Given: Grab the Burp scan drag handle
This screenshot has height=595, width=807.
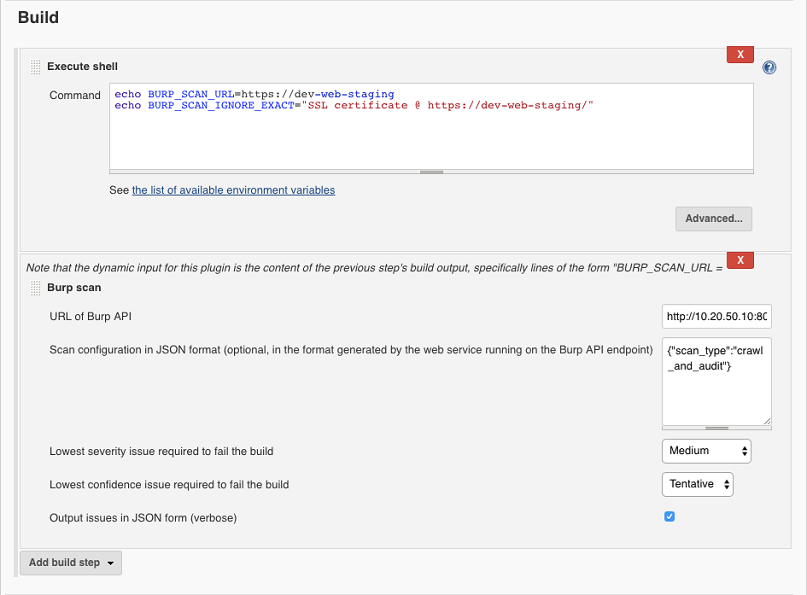Looking at the screenshot, I should (x=35, y=288).
